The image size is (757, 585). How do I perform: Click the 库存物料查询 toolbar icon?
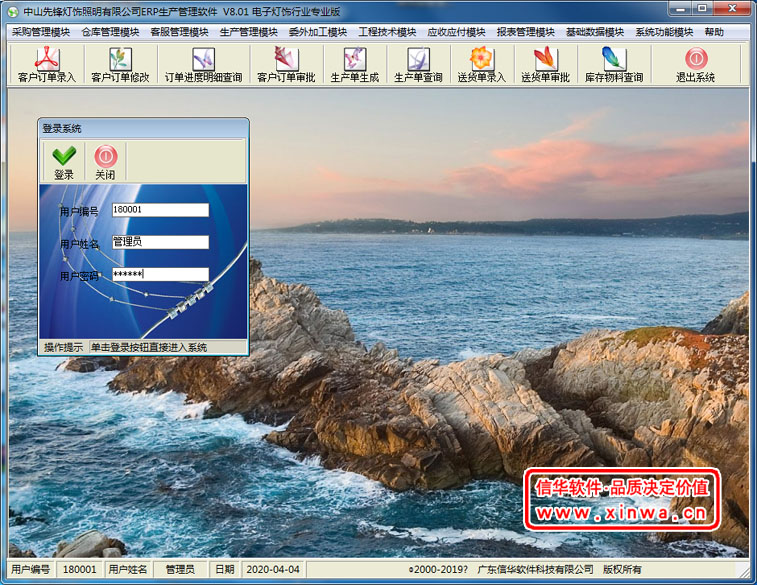pyautogui.click(x=613, y=65)
